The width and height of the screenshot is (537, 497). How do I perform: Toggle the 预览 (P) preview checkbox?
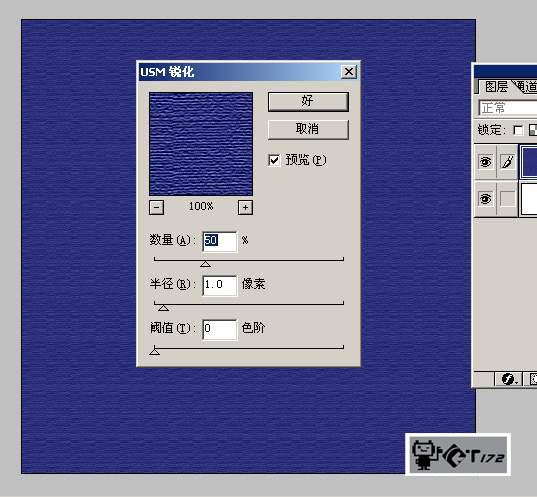click(x=274, y=160)
